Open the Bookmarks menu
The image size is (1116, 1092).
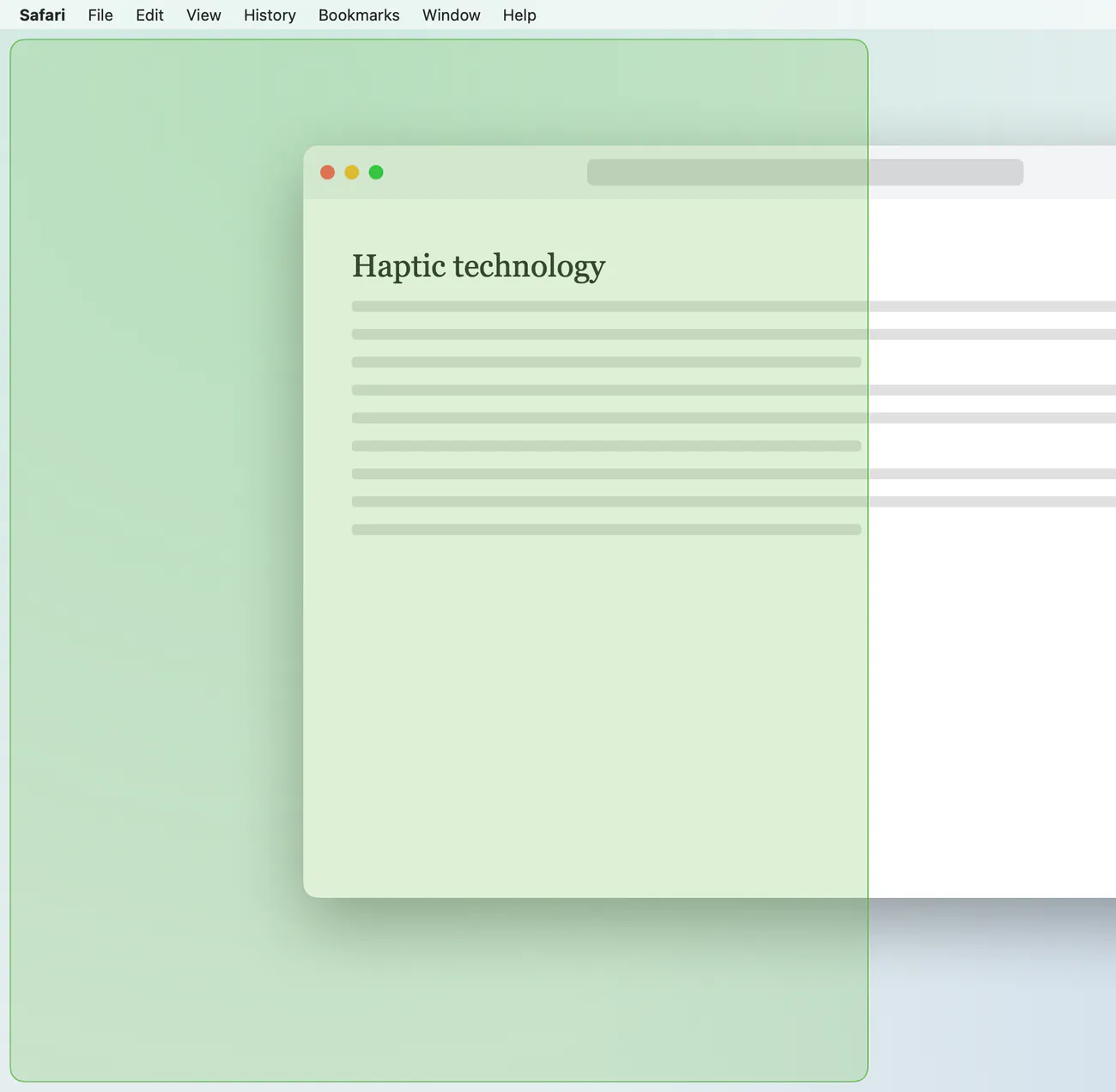pos(359,15)
